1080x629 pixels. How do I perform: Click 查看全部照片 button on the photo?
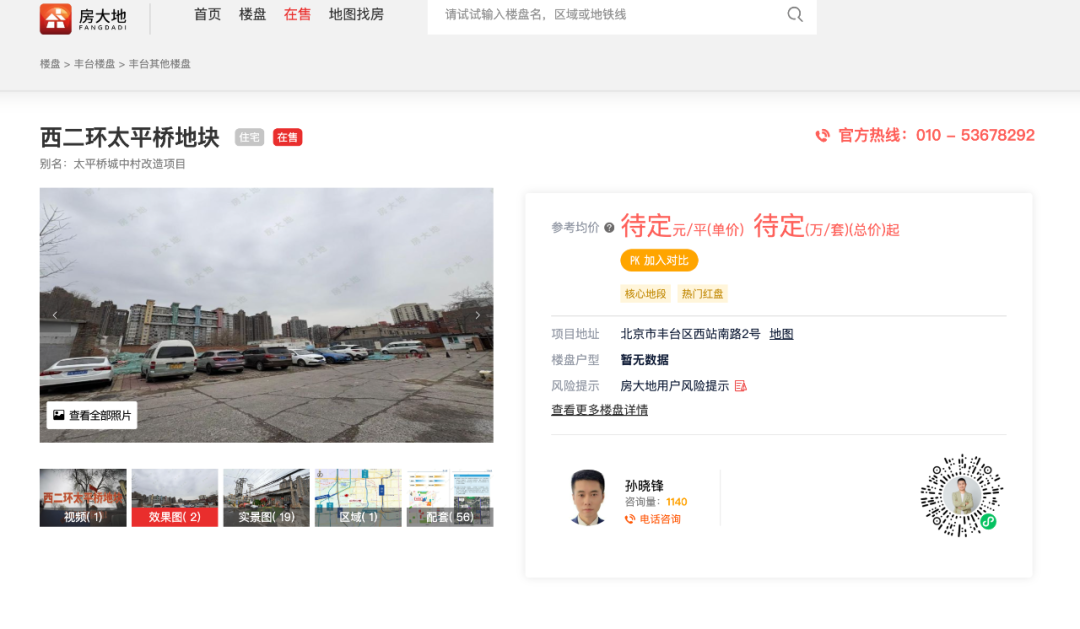click(92, 415)
